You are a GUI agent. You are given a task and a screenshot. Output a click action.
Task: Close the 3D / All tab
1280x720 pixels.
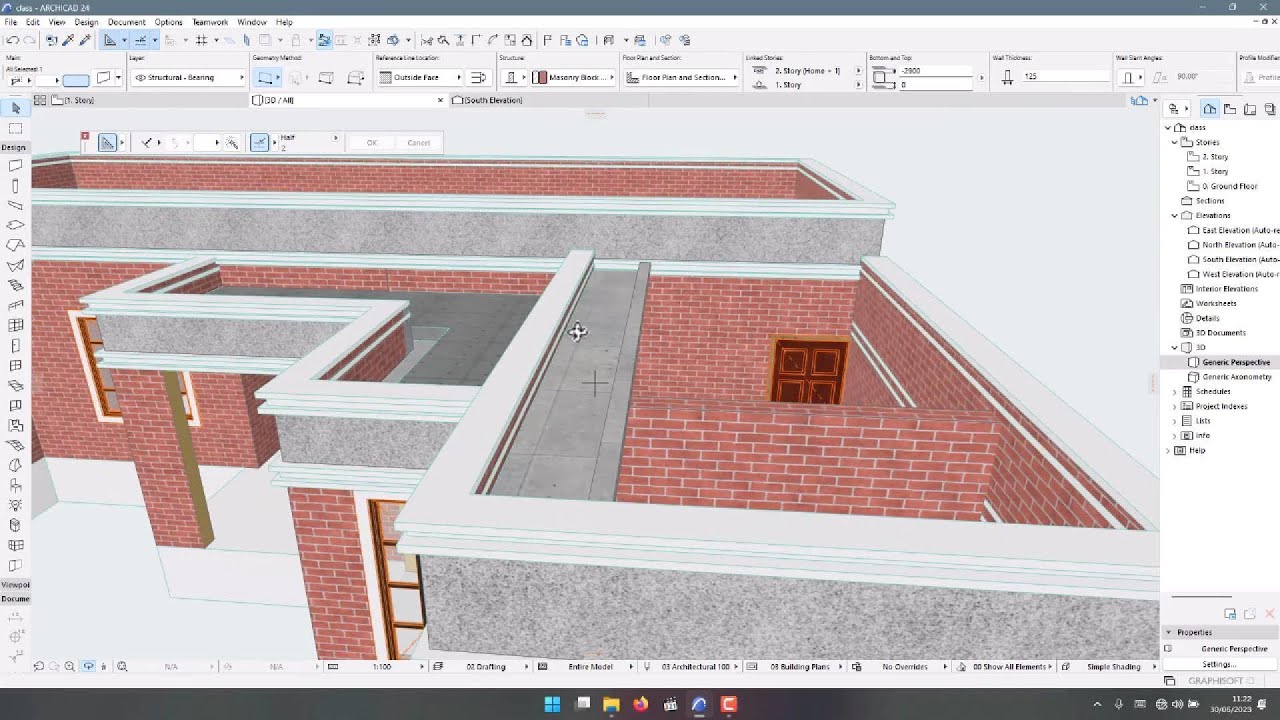coord(440,100)
